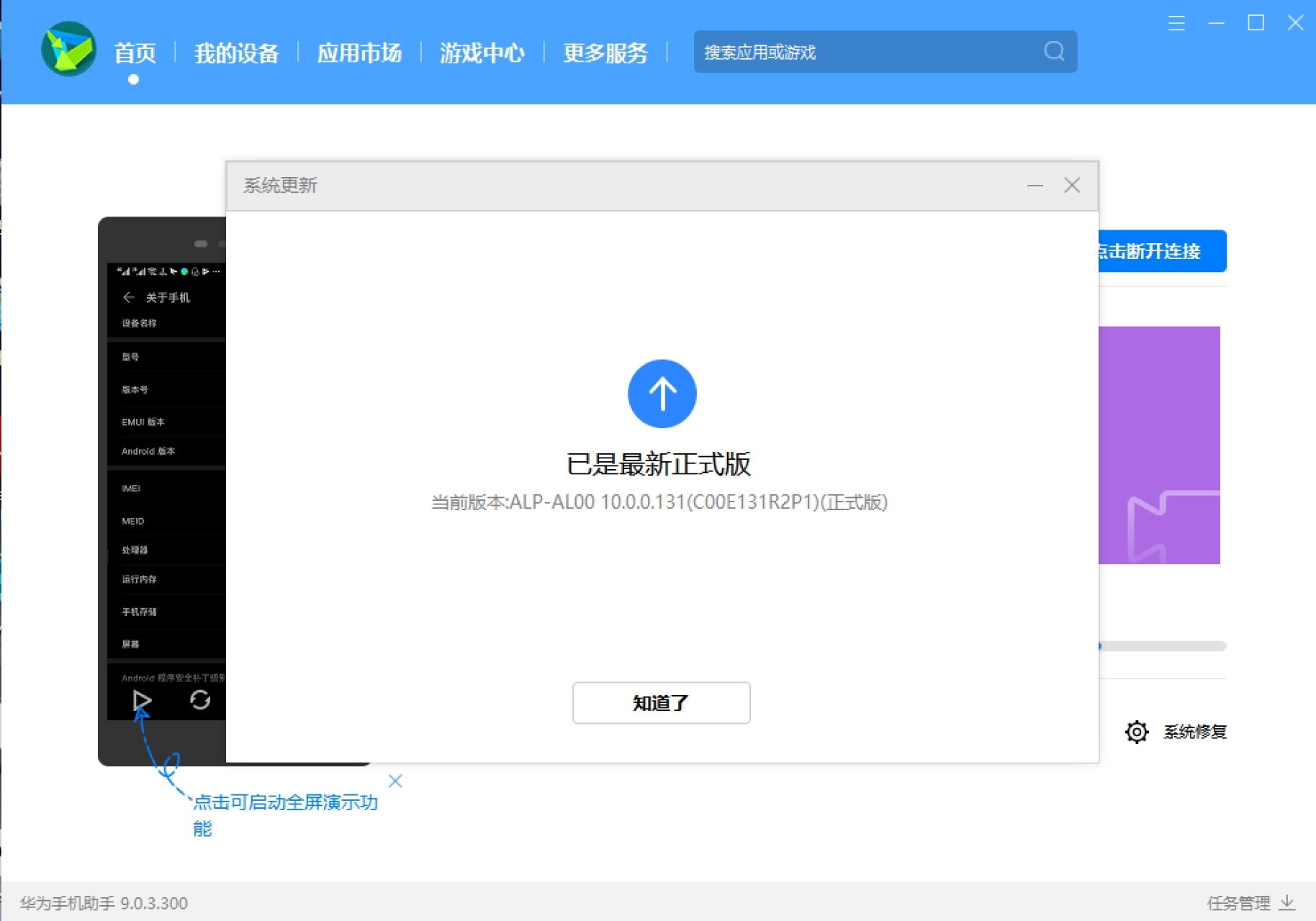Open 更多服务 in the navigation bar
This screenshot has height=921, width=1316.
point(605,52)
